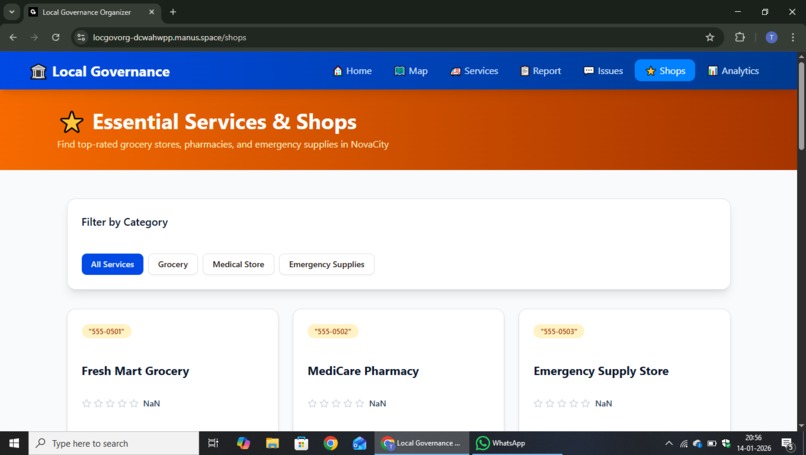The width and height of the screenshot is (806, 455).
Task: Open the Chrome three-dot menu
Action: click(x=793, y=37)
